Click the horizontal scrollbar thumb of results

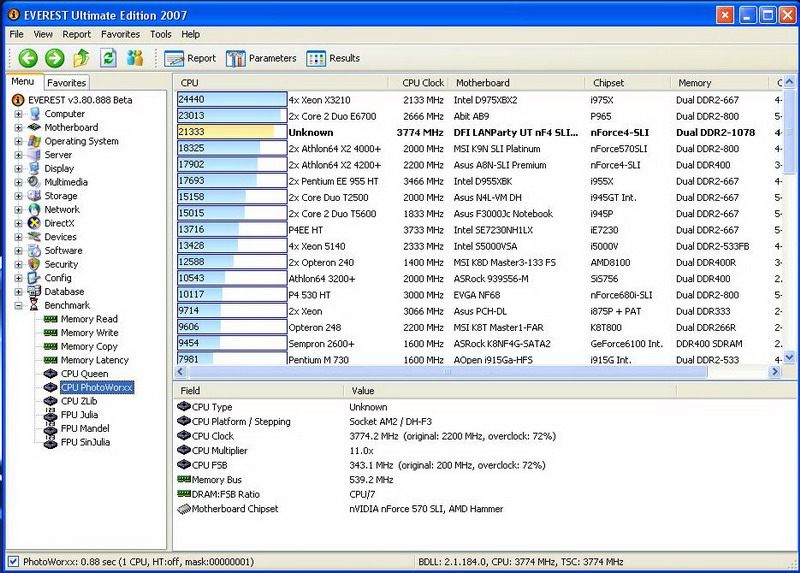[x=447, y=371]
